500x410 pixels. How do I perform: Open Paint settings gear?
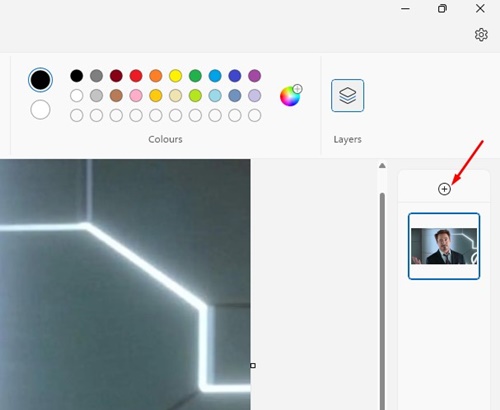(481, 35)
